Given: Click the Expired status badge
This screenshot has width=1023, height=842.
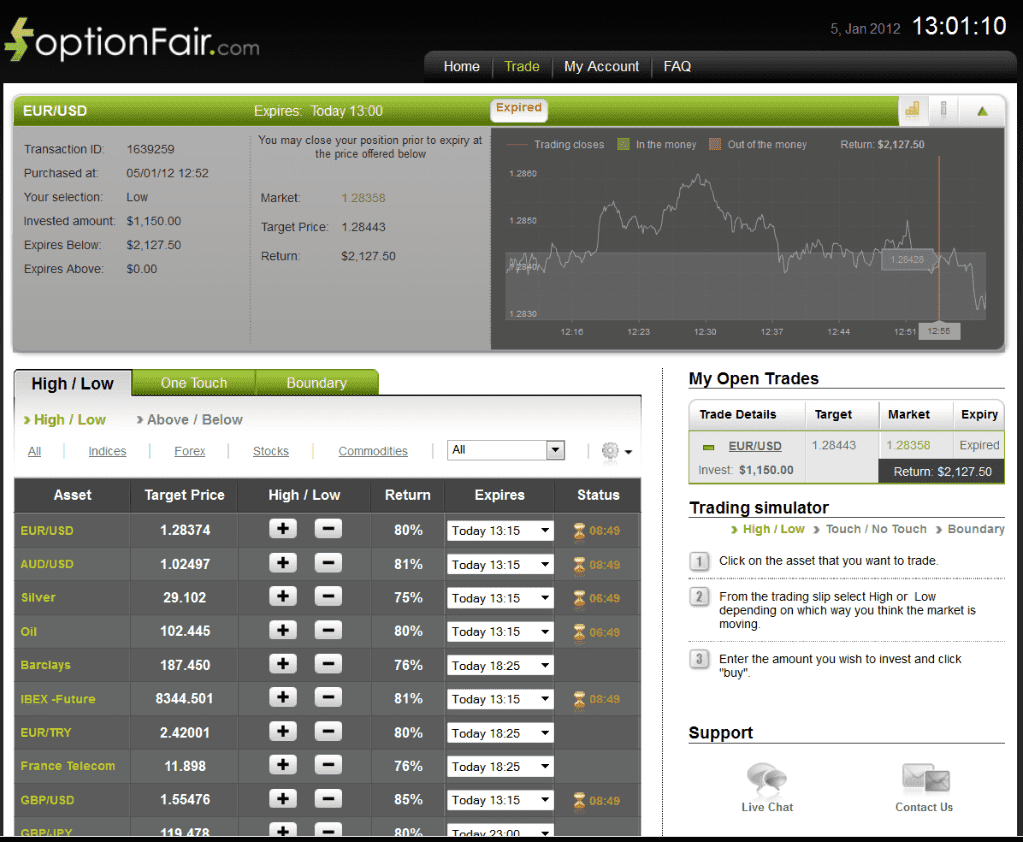Looking at the screenshot, I should pos(519,108).
